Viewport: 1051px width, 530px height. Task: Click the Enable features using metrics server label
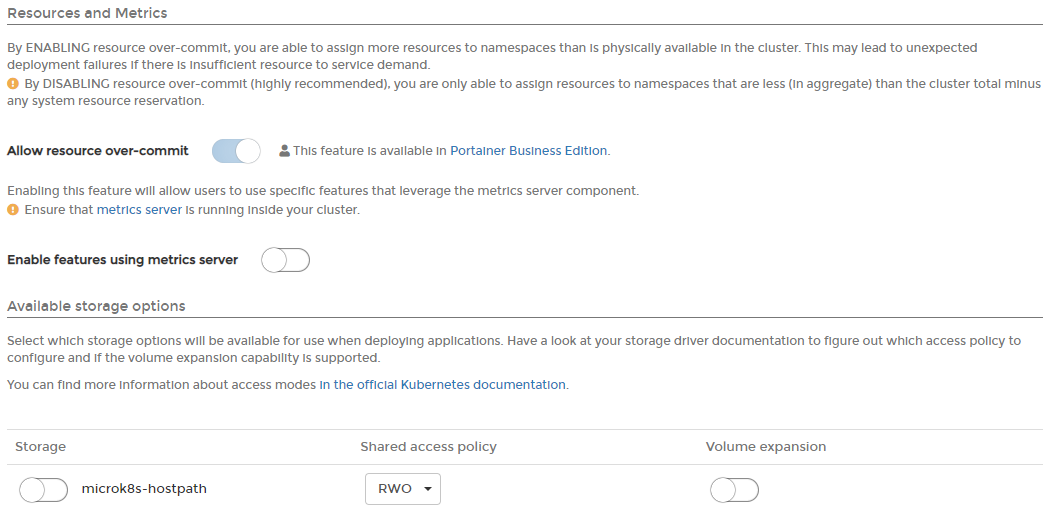click(123, 260)
